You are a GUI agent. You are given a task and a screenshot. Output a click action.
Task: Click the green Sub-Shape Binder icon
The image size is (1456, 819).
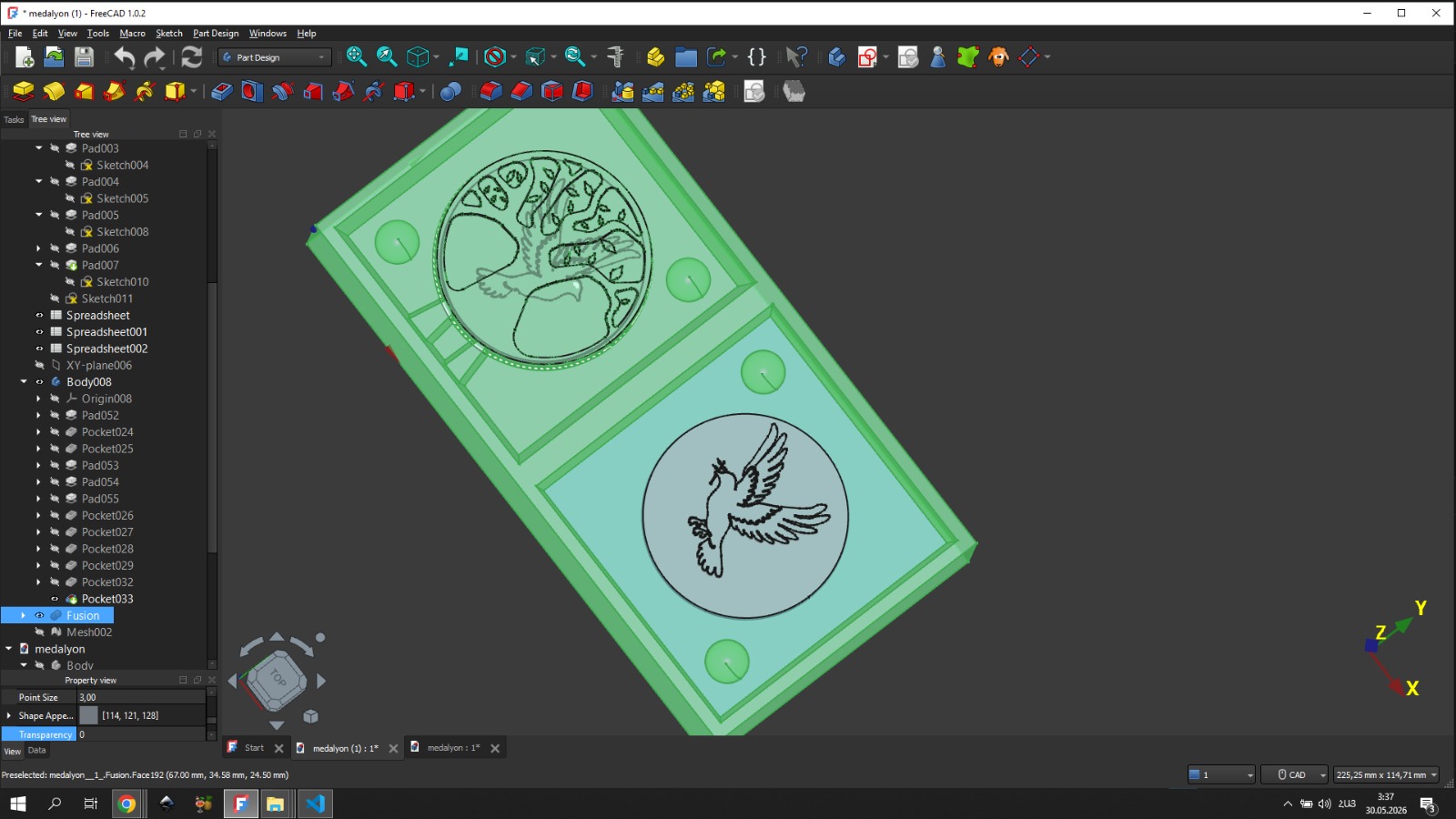[967, 57]
